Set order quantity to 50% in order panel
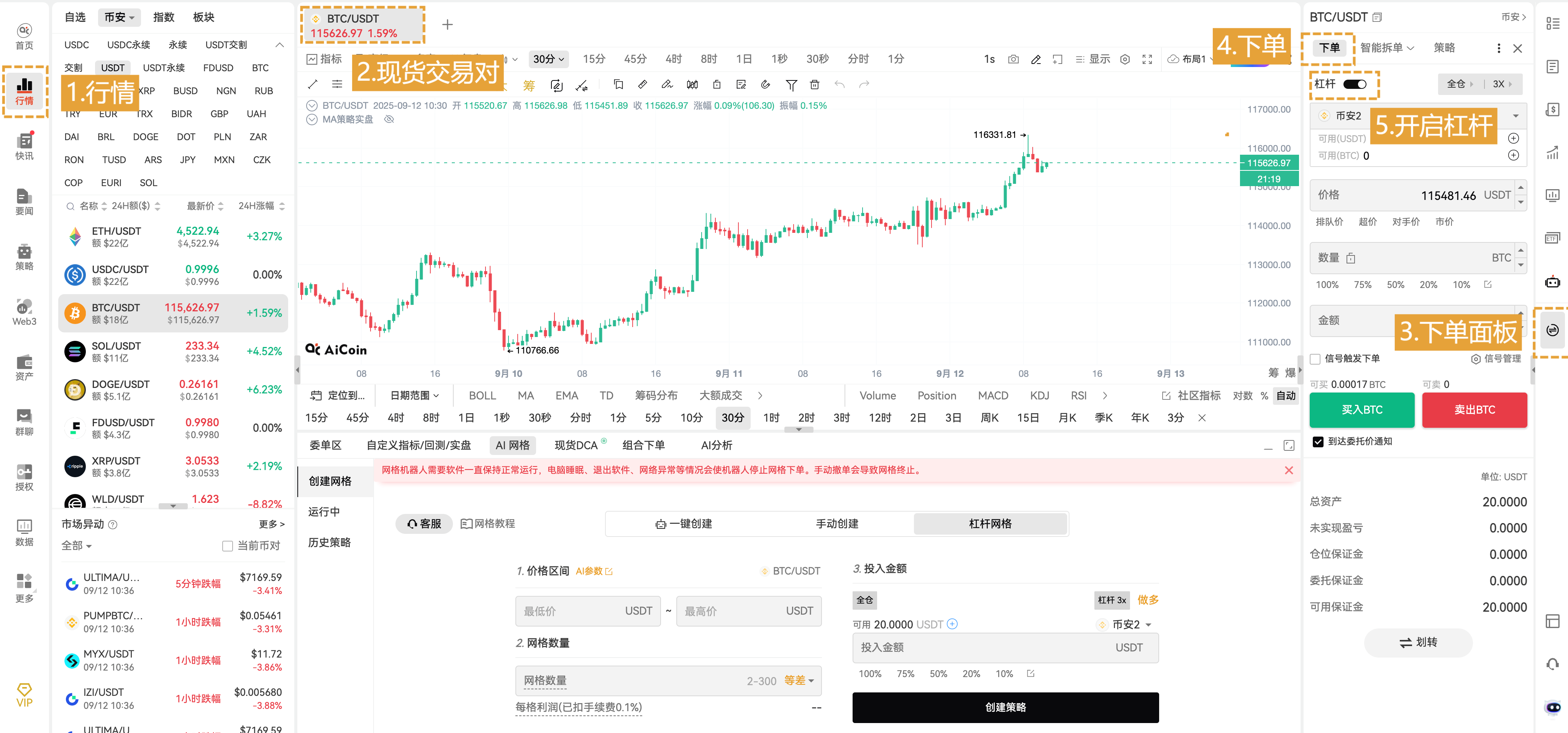The width and height of the screenshot is (1568, 733). (x=1395, y=285)
